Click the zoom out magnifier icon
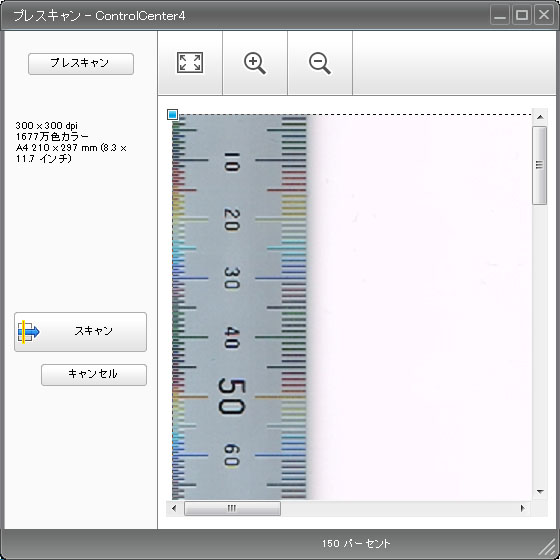 point(320,63)
